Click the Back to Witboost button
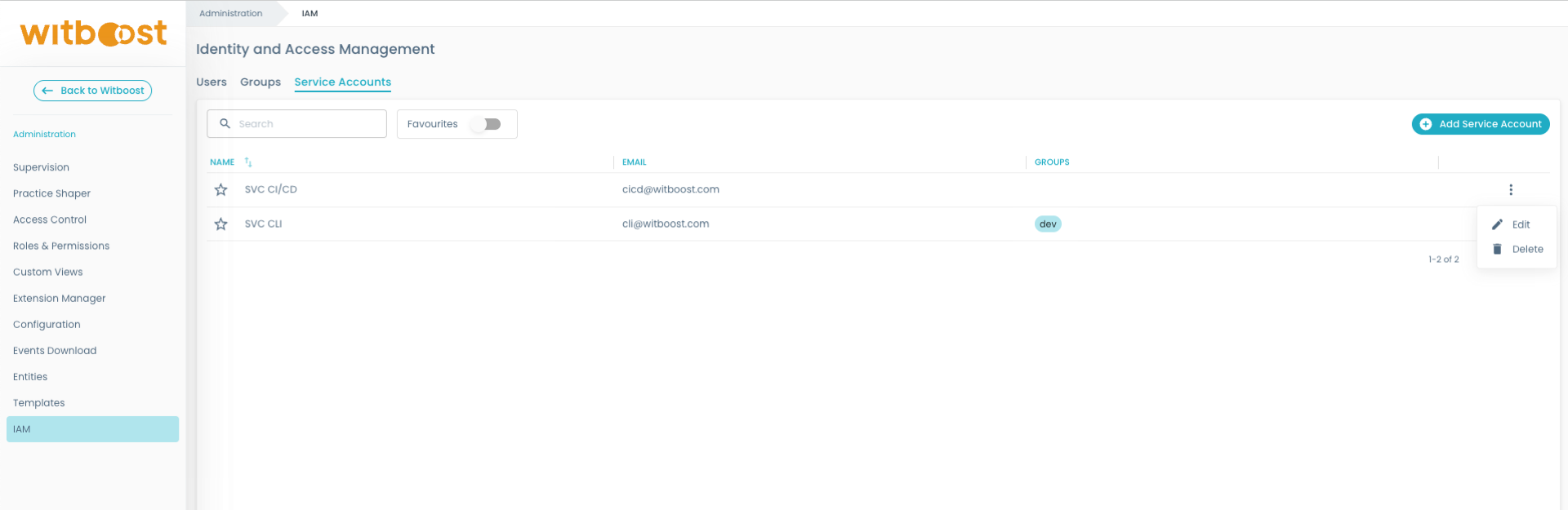The image size is (1568, 510). 92,91
